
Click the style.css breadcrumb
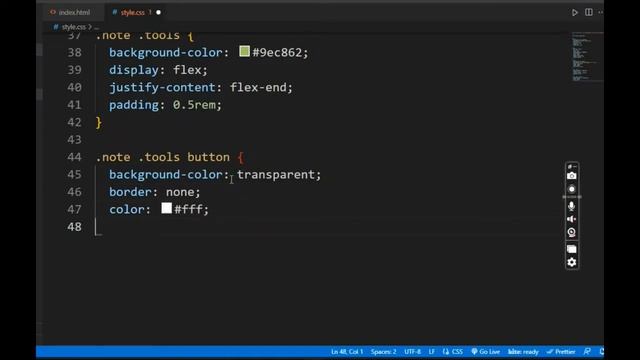pyautogui.click(x=73, y=27)
